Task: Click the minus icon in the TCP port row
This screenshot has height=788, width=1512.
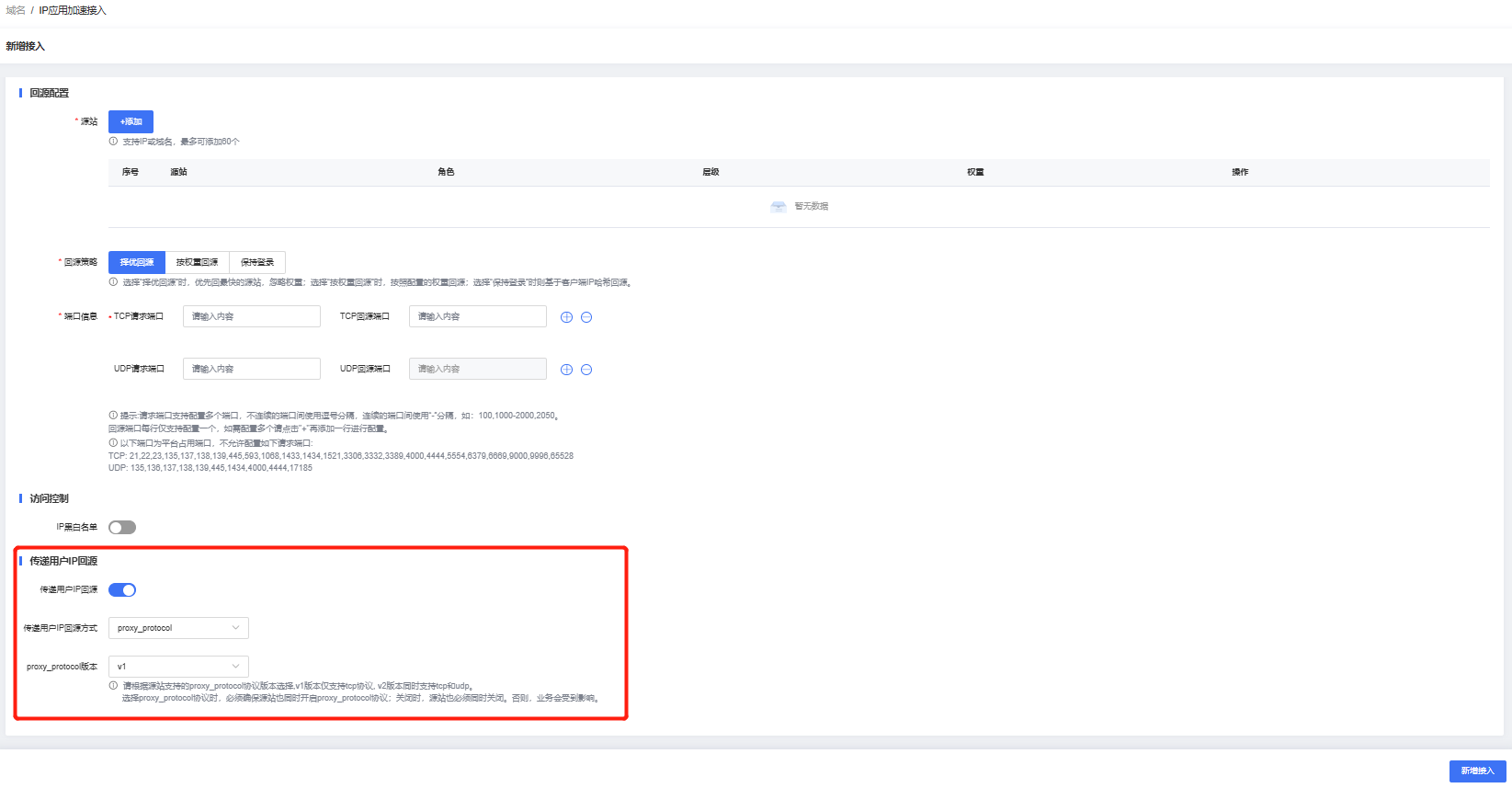Action: click(x=586, y=317)
